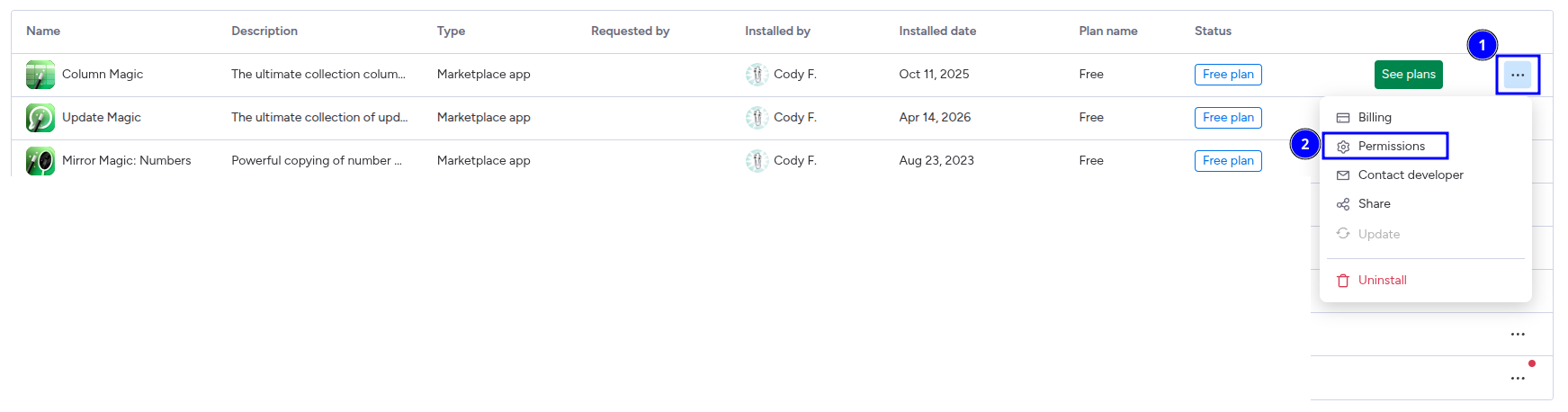
Task: Click the Installed date column header
Action: tap(937, 31)
